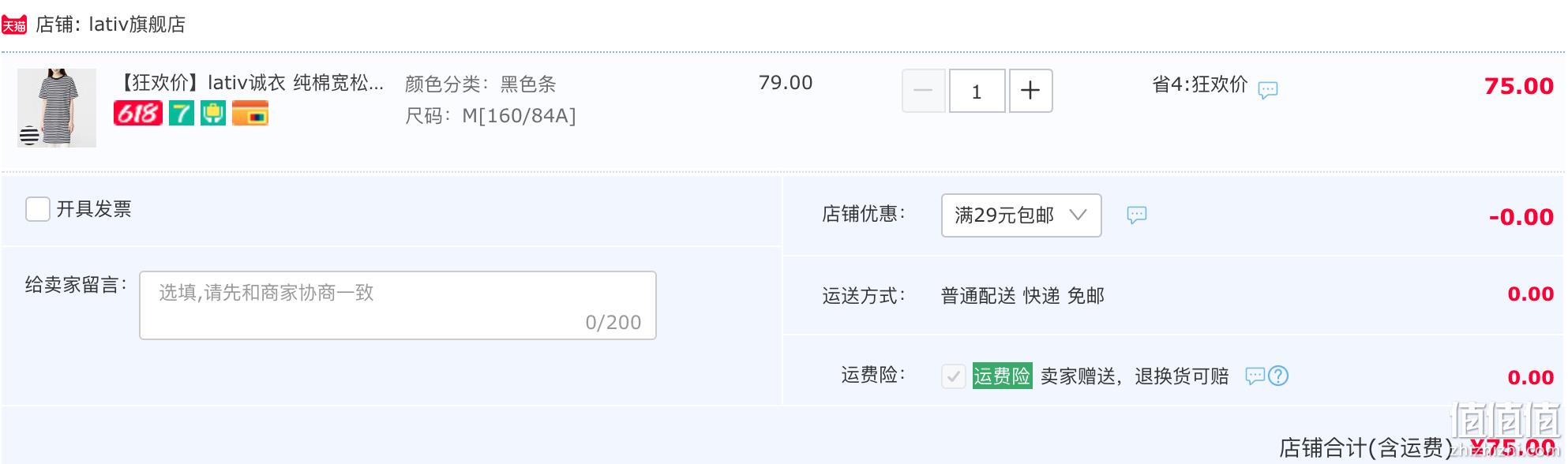The height and width of the screenshot is (464, 1568).
Task: Click the seller message text box
Action: (398, 305)
